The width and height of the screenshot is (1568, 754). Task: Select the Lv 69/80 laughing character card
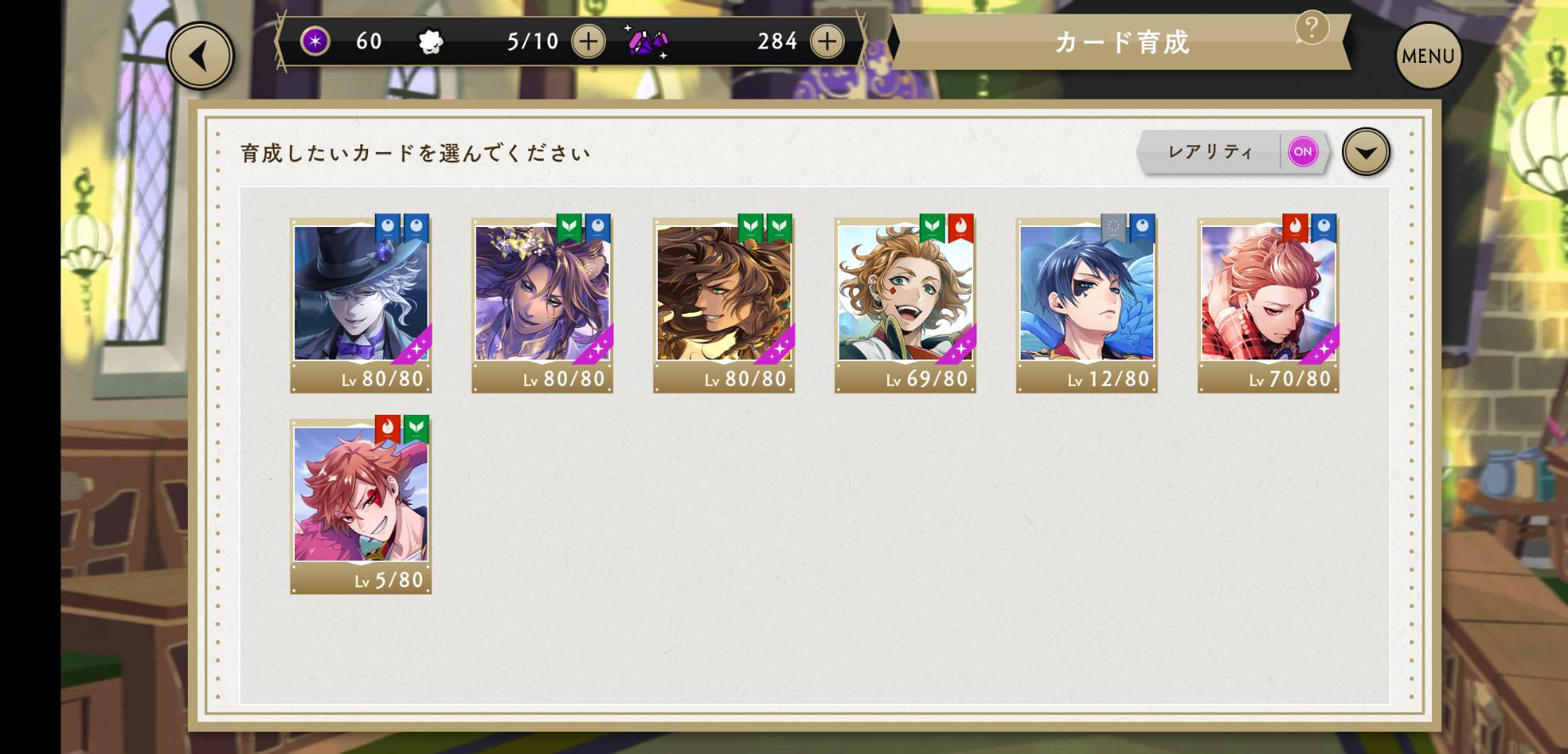[905, 303]
